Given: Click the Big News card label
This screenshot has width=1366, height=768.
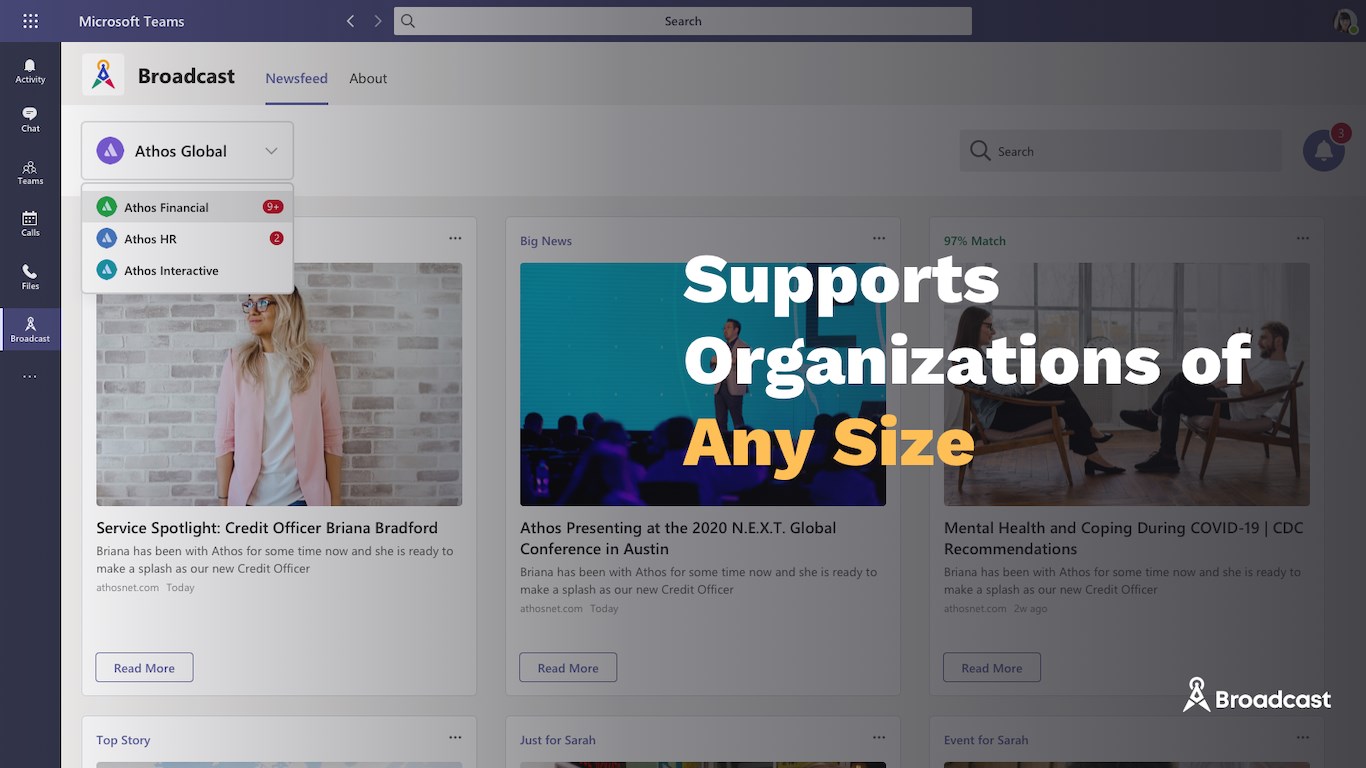Looking at the screenshot, I should 546,241.
